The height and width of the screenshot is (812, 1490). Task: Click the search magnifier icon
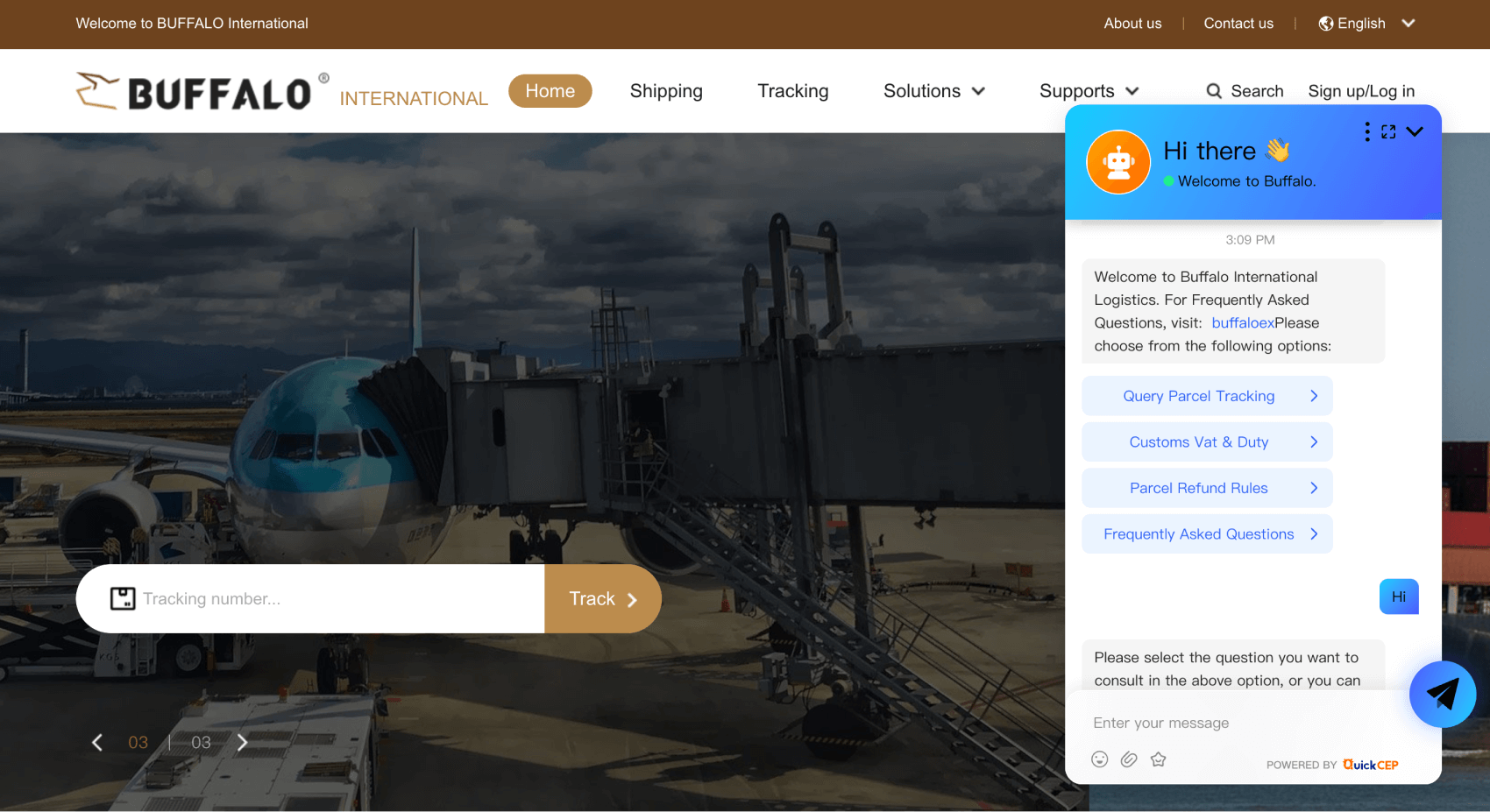[x=1214, y=91]
